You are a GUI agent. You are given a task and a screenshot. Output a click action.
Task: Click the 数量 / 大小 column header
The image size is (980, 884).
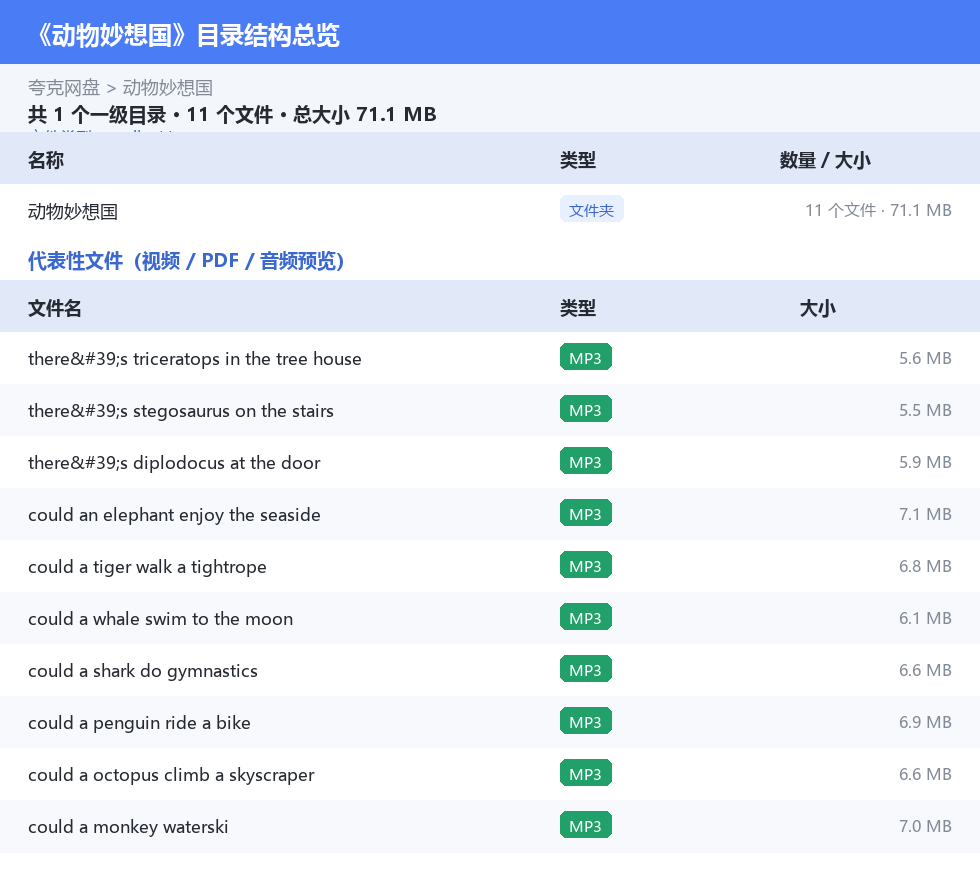coord(824,160)
